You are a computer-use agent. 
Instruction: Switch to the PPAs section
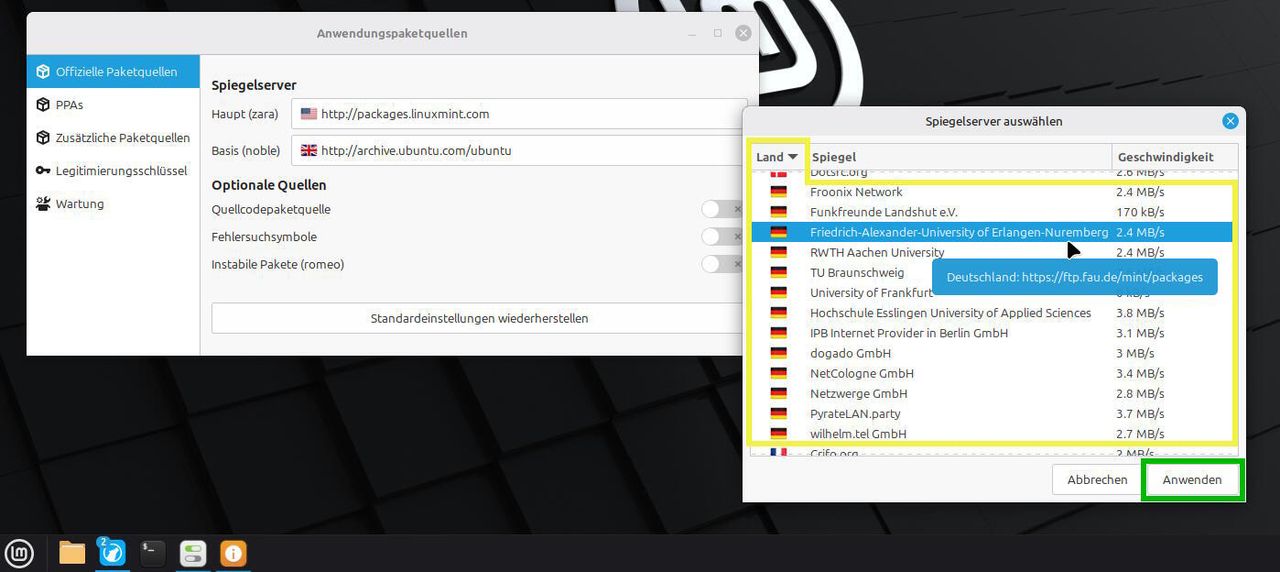(113, 105)
